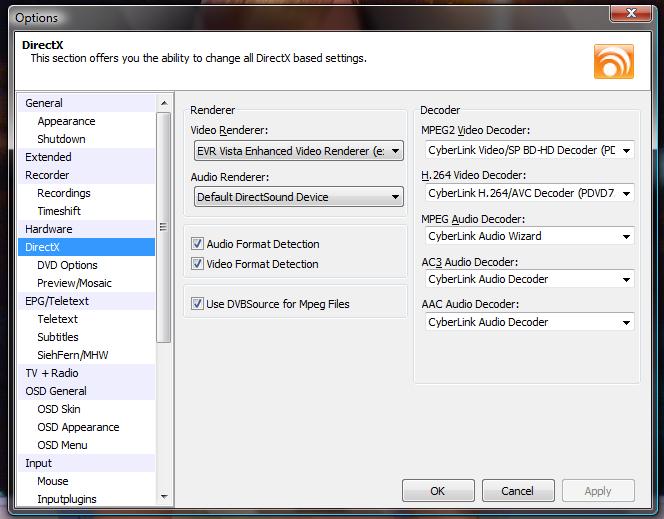
Task: Open DVD Options section
Action: (86, 265)
